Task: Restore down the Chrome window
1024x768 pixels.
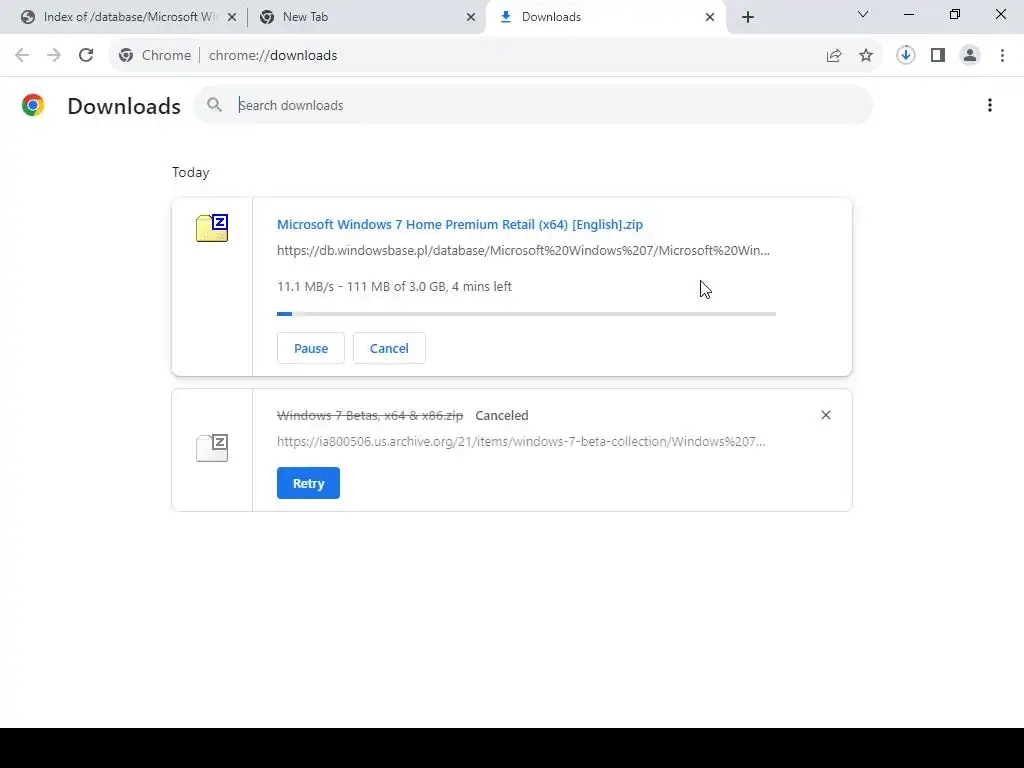Action: 955,14
